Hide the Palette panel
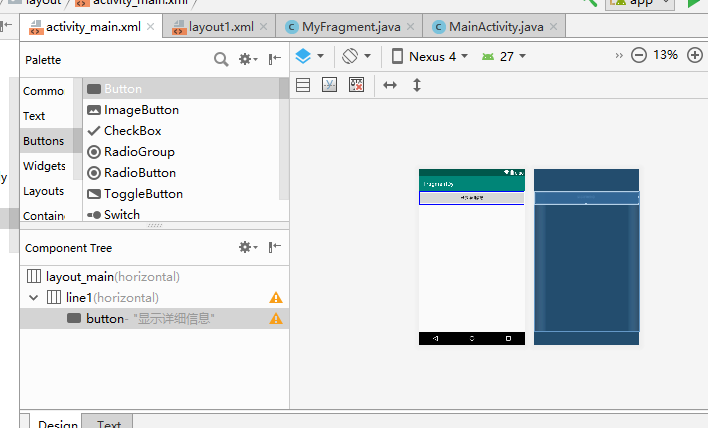The width and height of the screenshot is (708, 428). point(275,59)
